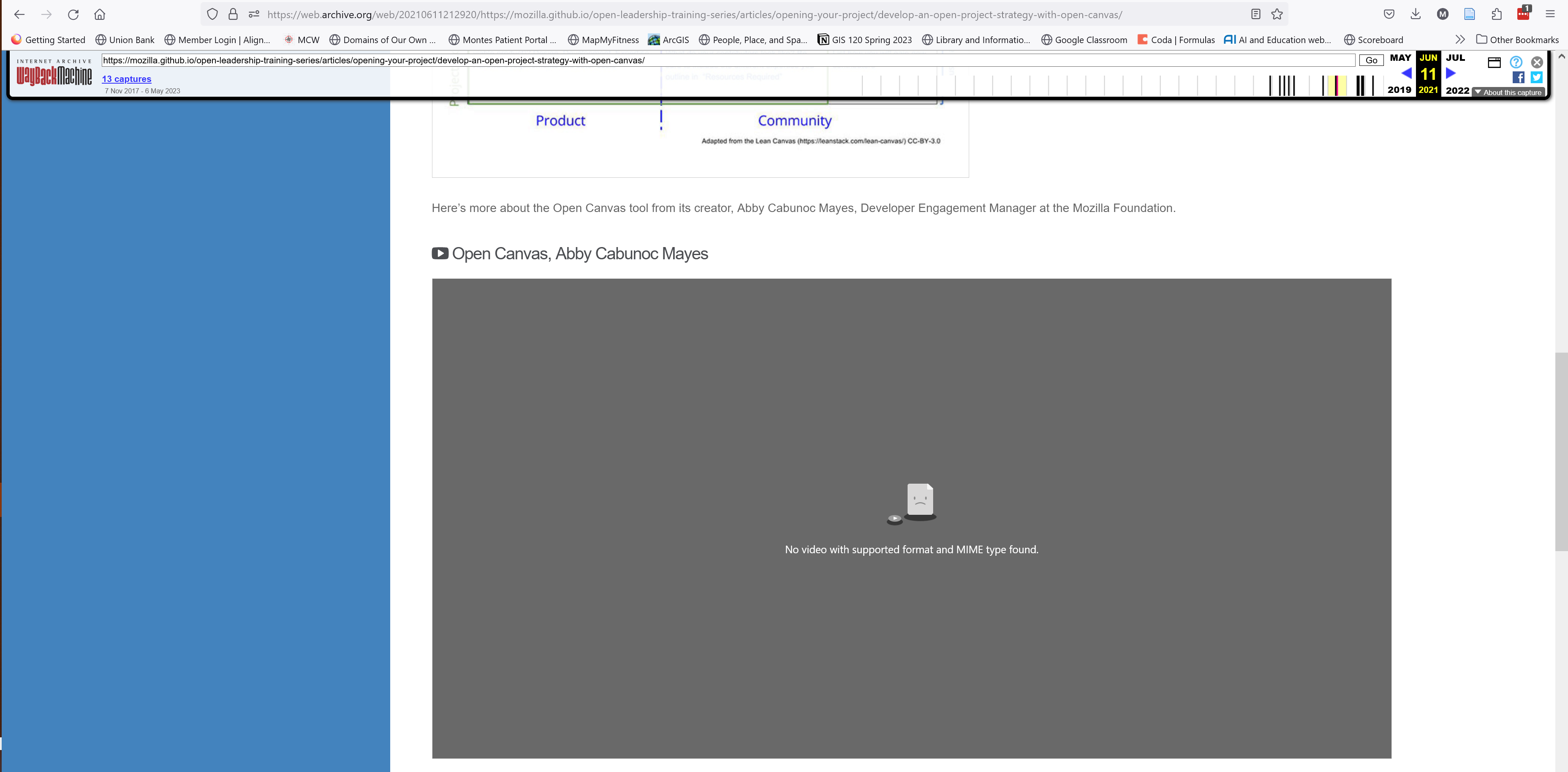Click the blue document extension icon
Screen dimensions: 1568x772
[x=1469, y=14]
